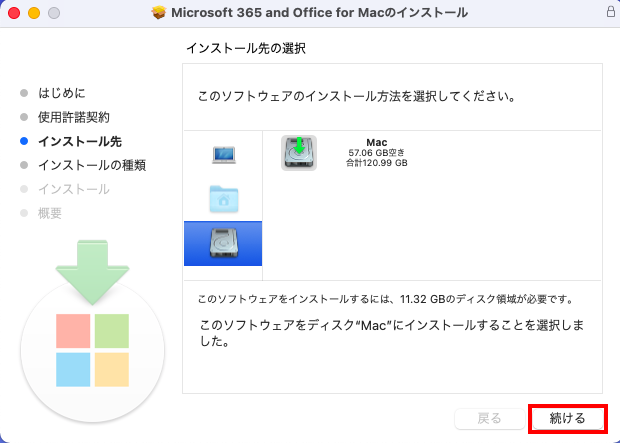The height and width of the screenshot is (443, 620).
Task: Click the yellow minimize window button
Action: coord(34,13)
